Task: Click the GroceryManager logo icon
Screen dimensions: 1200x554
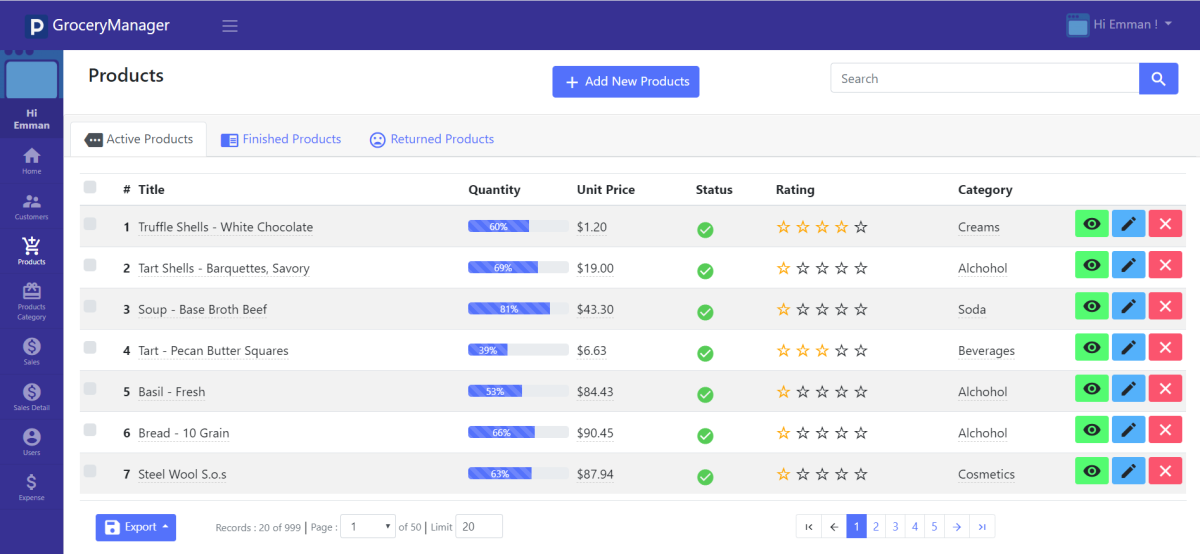Action: point(37,26)
